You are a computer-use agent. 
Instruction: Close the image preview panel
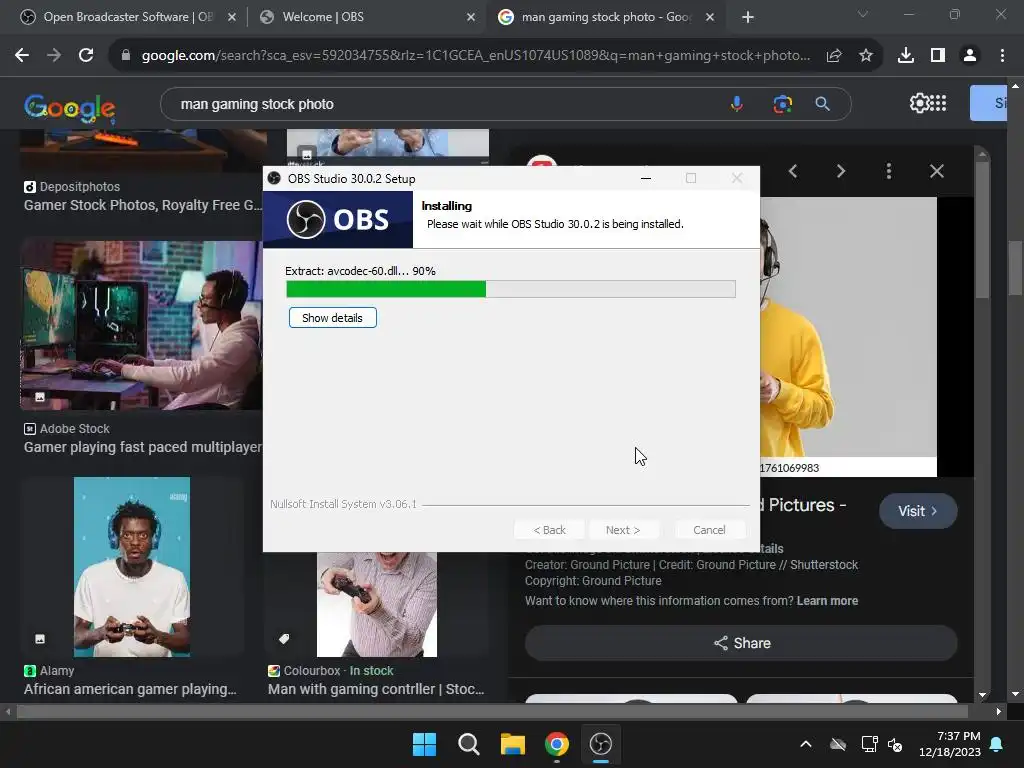point(936,171)
